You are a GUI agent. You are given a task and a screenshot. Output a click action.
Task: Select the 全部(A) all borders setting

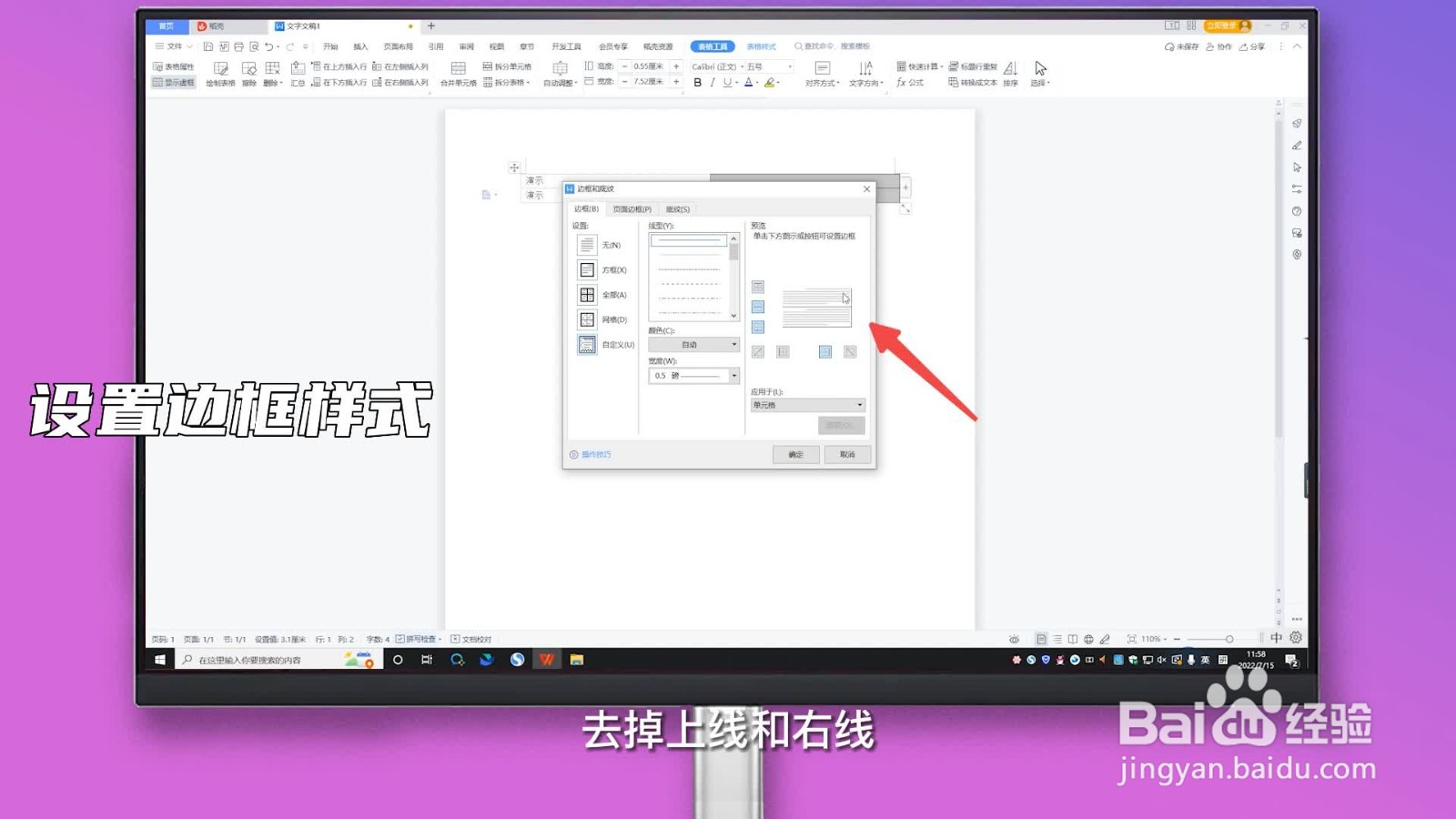tap(601, 295)
